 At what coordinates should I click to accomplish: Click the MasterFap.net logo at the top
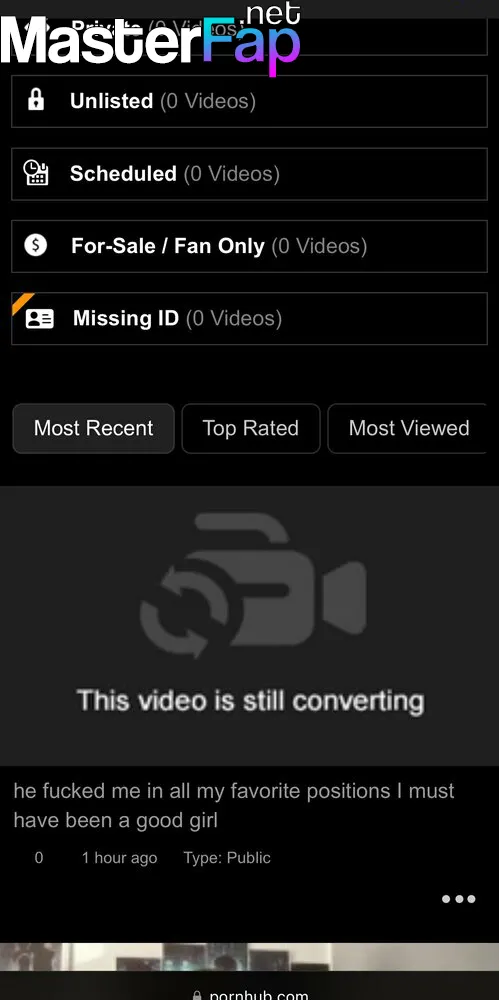pyautogui.click(x=151, y=38)
